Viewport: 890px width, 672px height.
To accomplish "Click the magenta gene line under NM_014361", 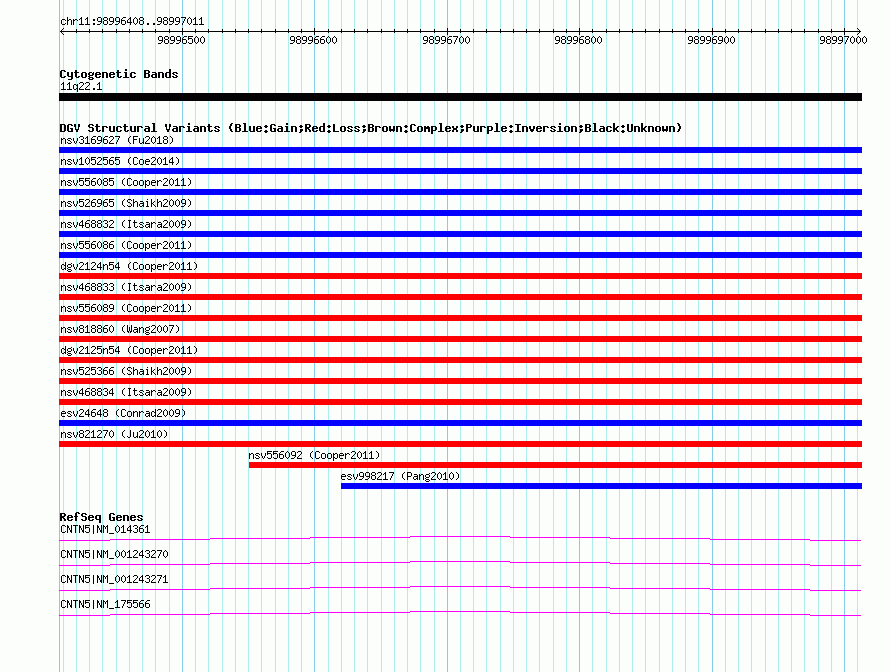I will pos(460,537).
